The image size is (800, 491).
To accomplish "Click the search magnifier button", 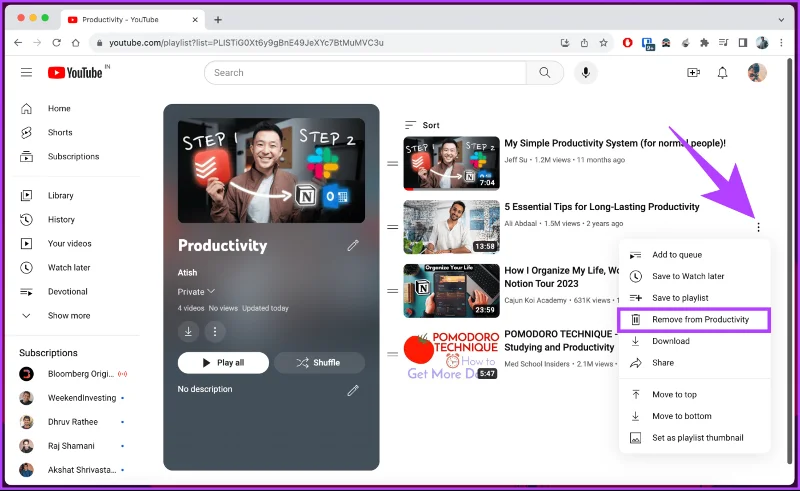I will coord(545,72).
